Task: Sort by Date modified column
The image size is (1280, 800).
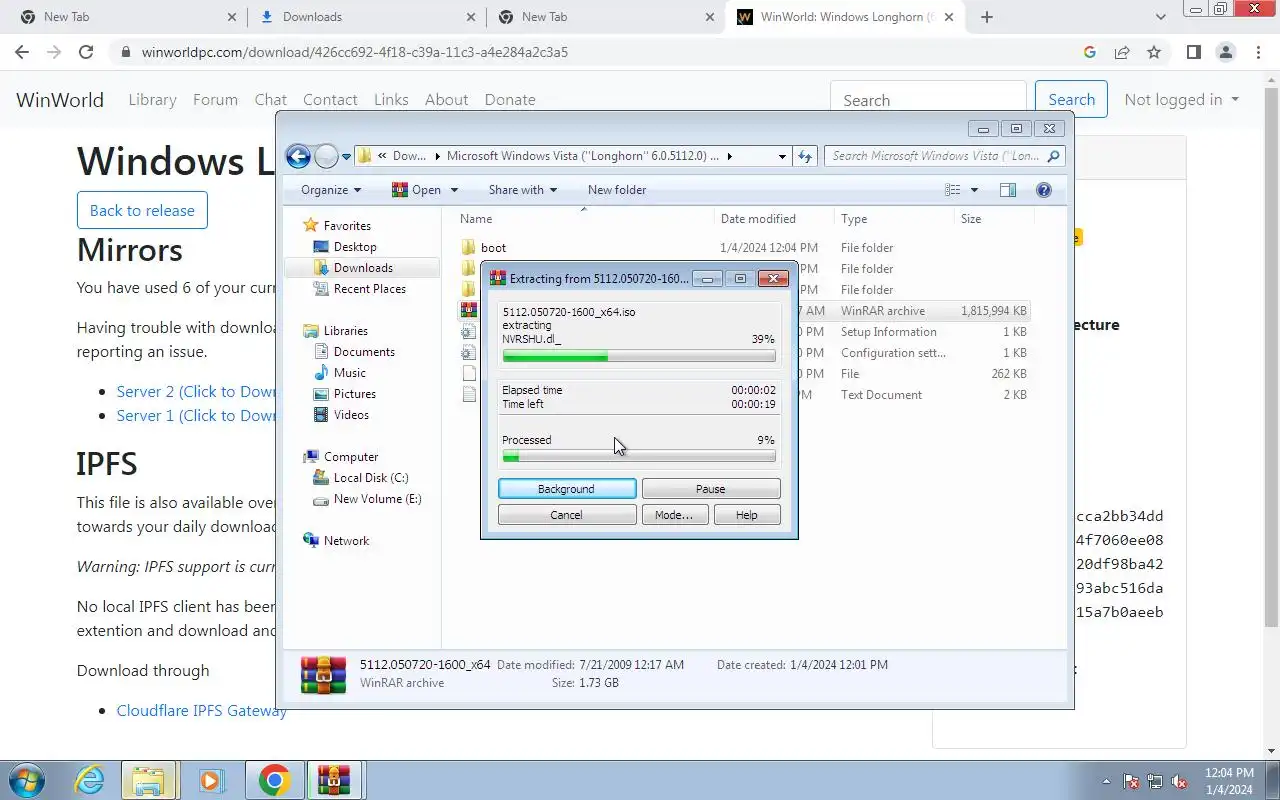Action: [x=758, y=219]
